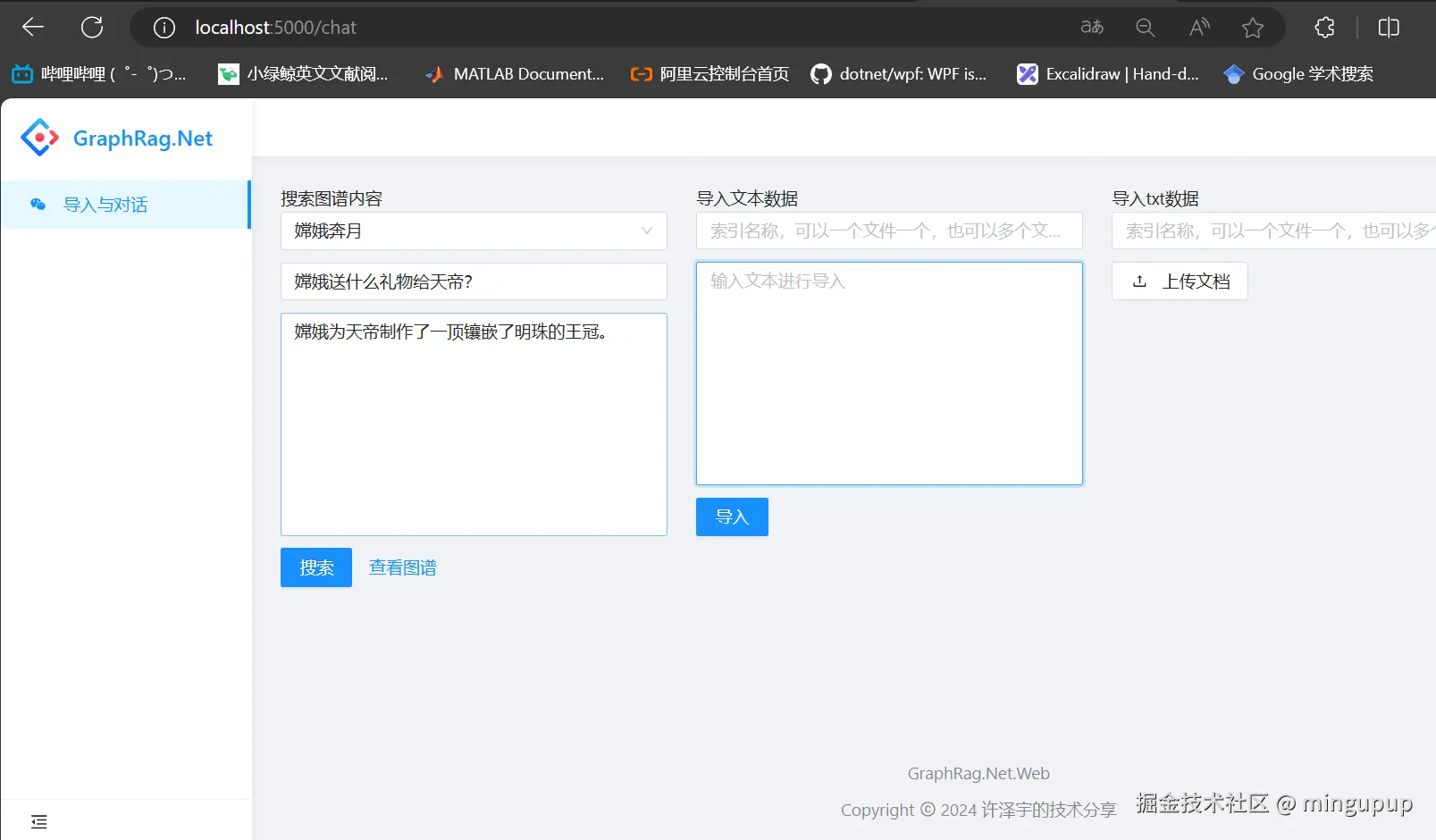Viewport: 1436px width, 840px height.
Task: View site information icon in address bar
Action: 164,28
